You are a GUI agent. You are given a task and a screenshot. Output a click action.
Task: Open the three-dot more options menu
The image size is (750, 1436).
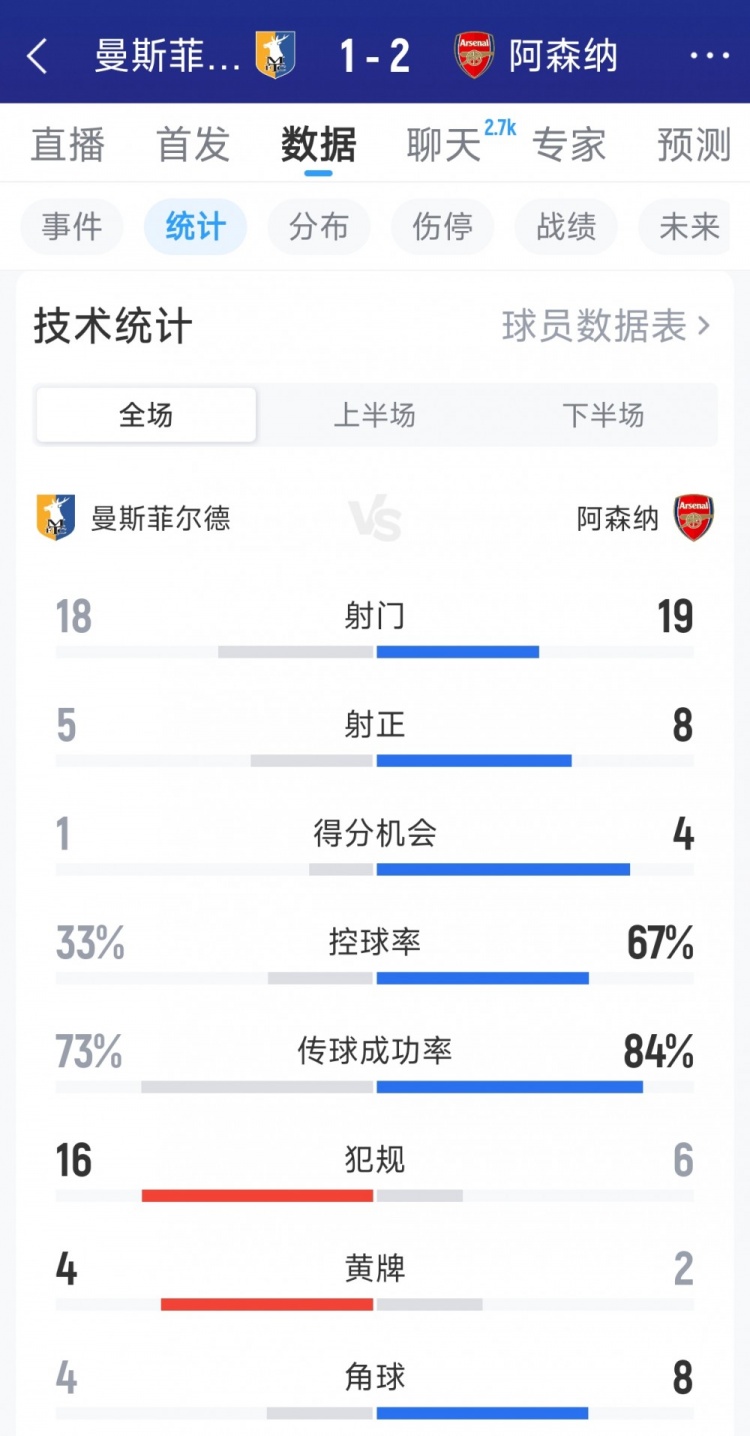(709, 56)
